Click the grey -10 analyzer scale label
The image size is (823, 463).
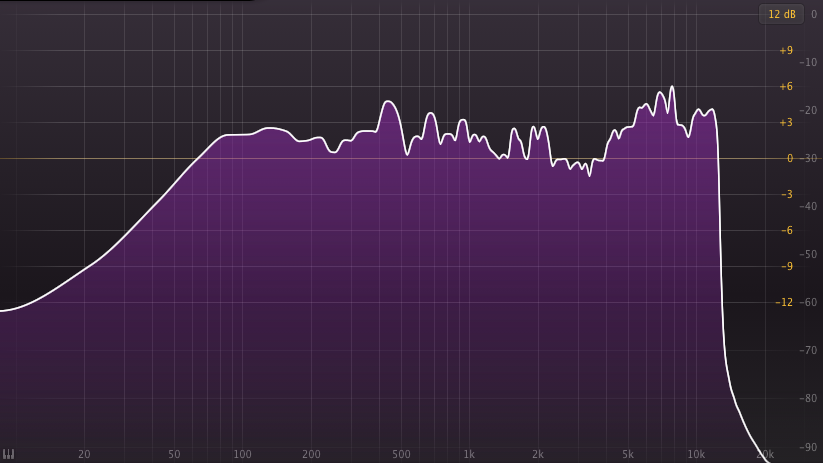coord(808,62)
